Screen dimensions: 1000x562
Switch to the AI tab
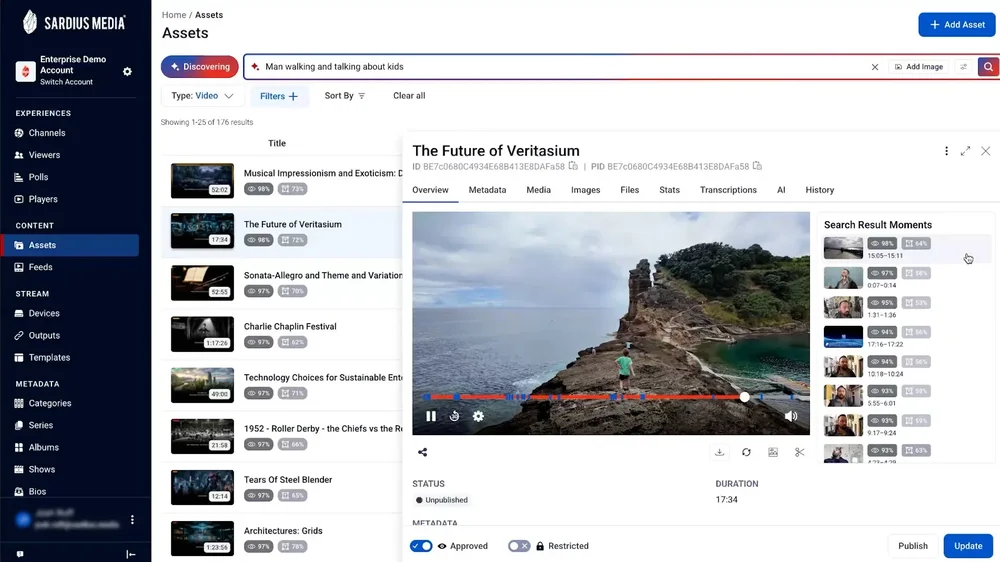(781, 190)
